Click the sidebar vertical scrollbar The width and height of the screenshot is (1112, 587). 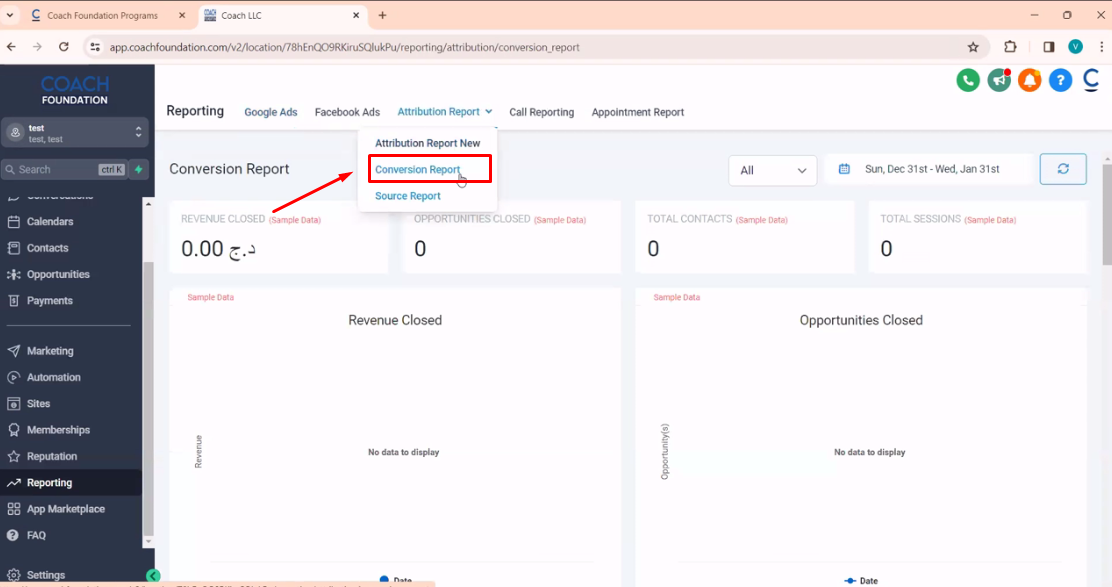tap(148, 397)
